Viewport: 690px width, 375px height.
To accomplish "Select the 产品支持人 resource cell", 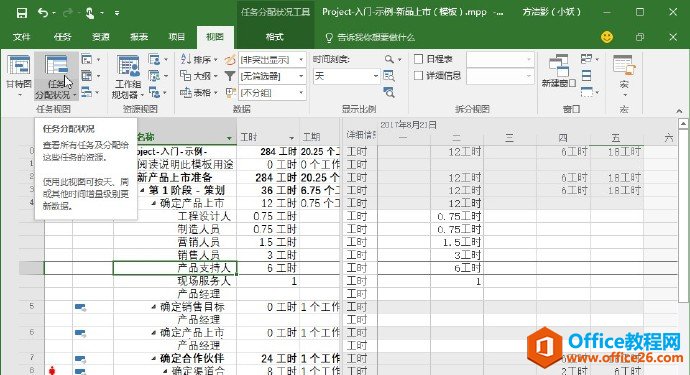I will (175, 268).
